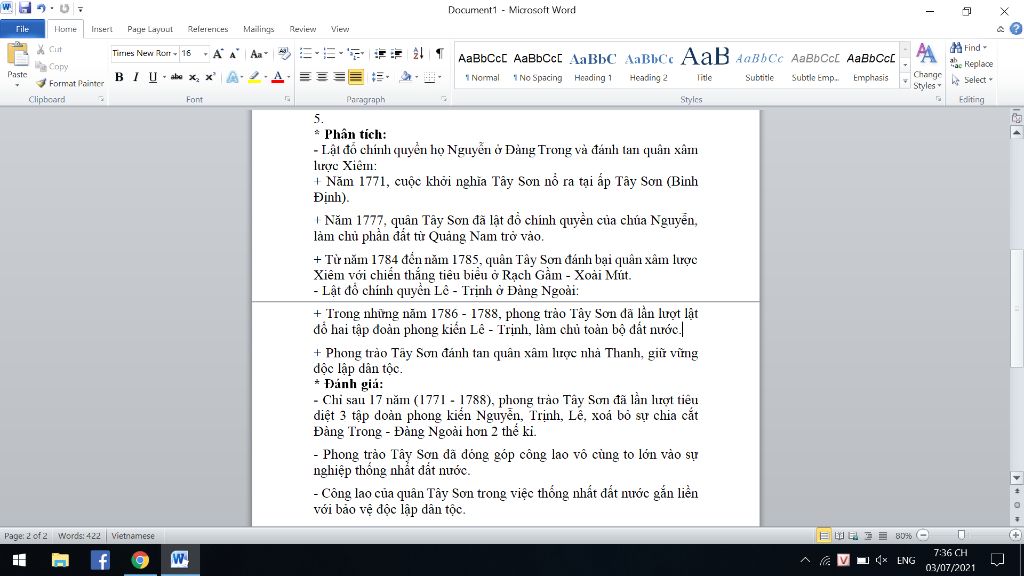This screenshot has width=1024, height=576.
Task: Toggle Superscript formatting
Action: 210,77
